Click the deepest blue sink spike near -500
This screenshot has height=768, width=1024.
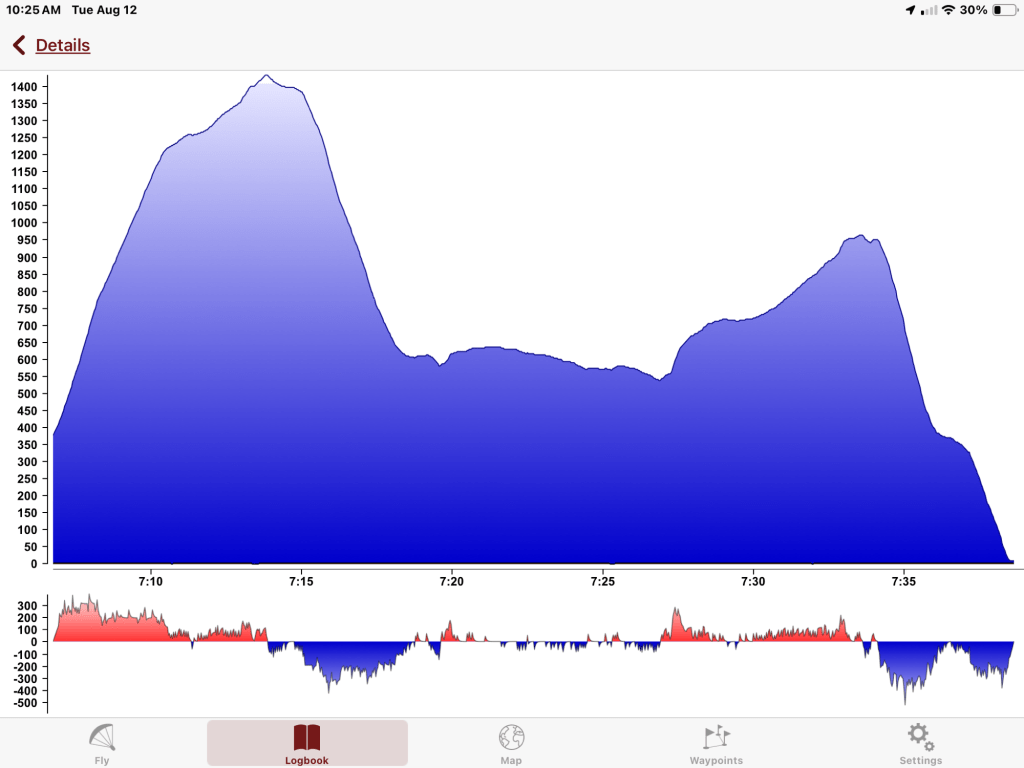(905, 698)
